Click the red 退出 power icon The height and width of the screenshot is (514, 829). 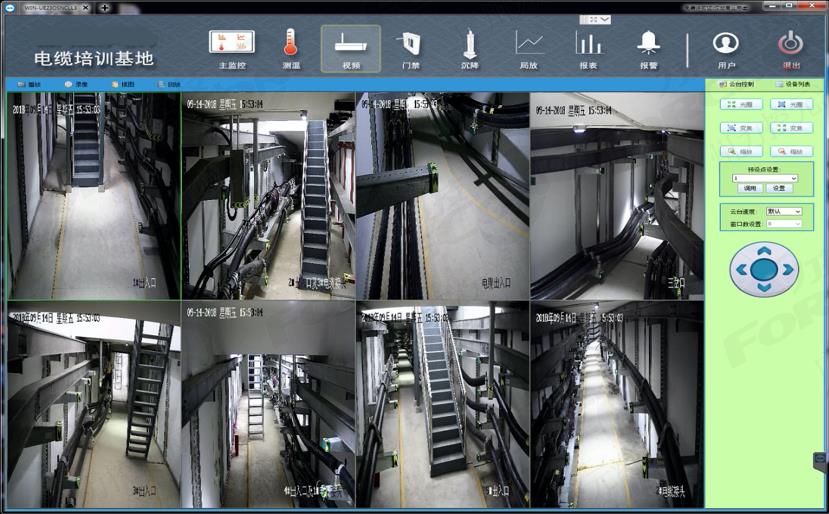(x=791, y=50)
